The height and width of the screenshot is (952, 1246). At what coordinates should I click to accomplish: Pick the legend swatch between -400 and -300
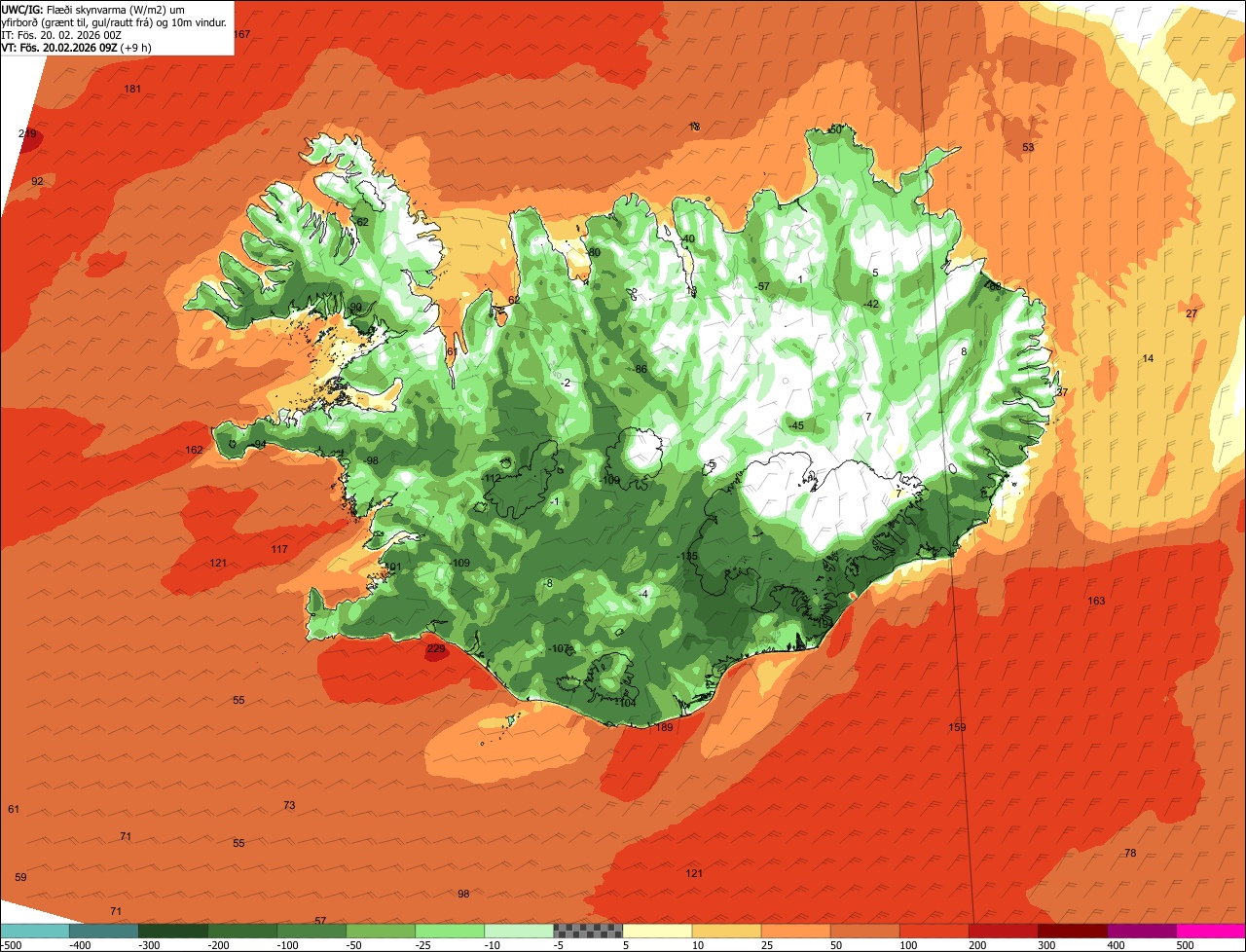click(103, 931)
